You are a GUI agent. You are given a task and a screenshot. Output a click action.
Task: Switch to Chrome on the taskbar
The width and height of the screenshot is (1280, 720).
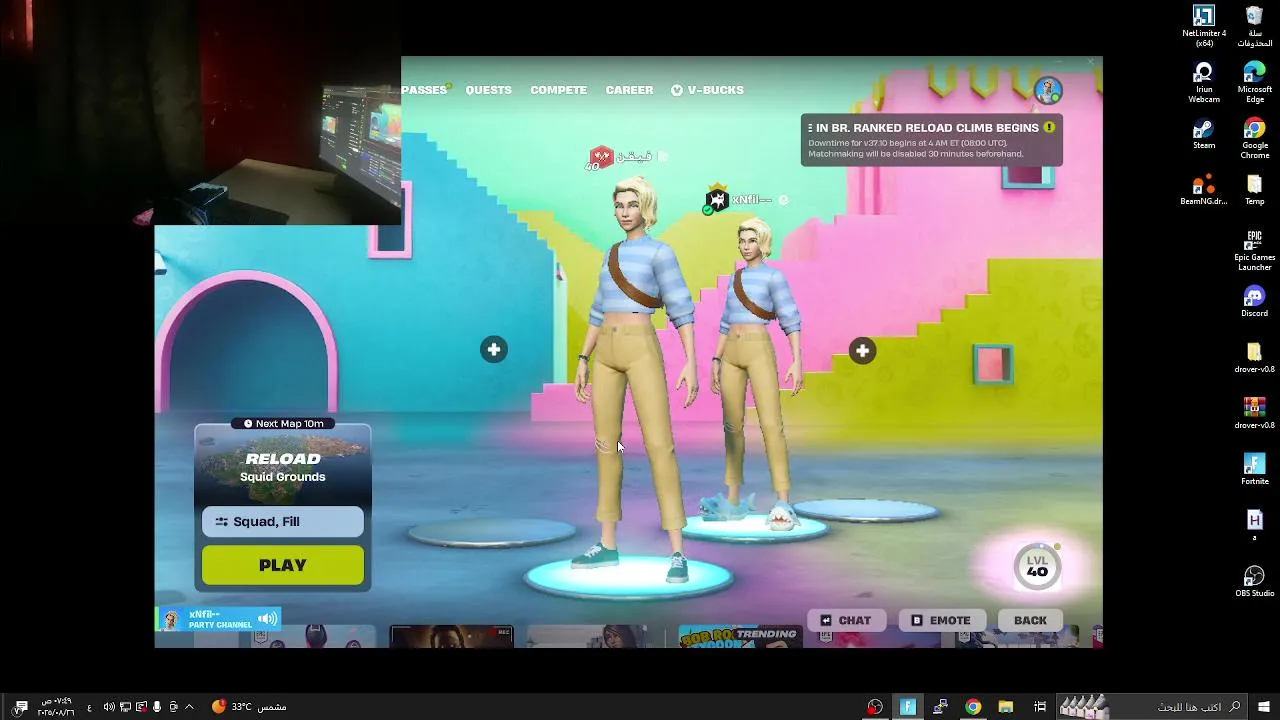click(973, 706)
